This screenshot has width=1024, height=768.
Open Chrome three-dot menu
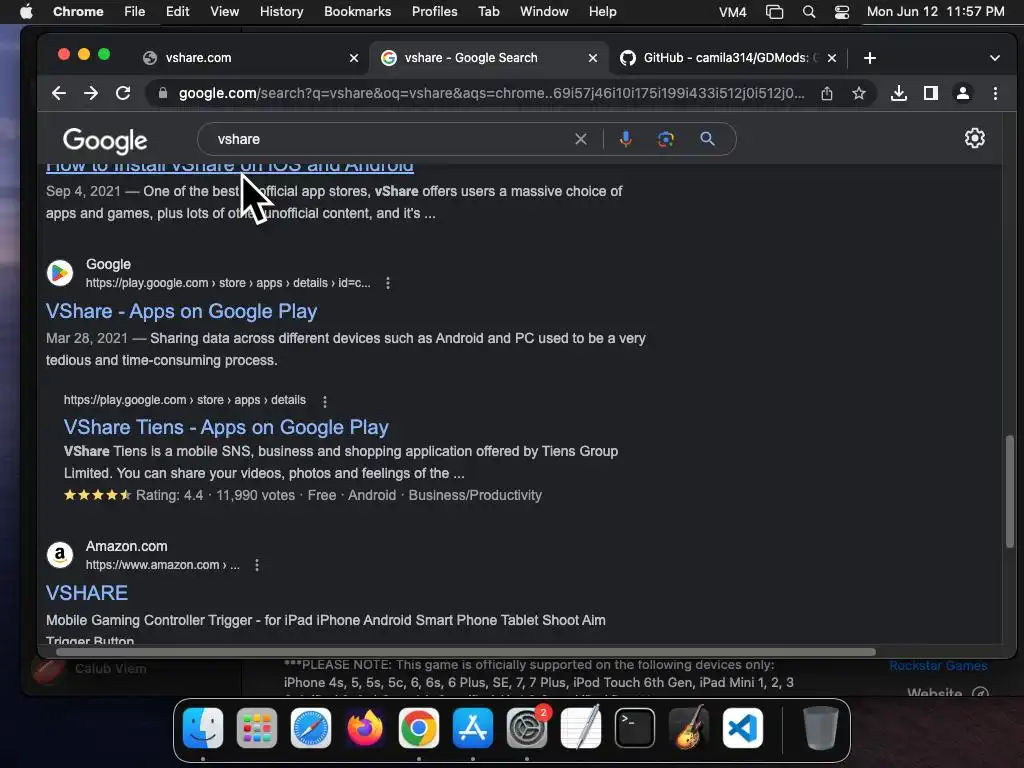pyautogui.click(x=995, y=93)
